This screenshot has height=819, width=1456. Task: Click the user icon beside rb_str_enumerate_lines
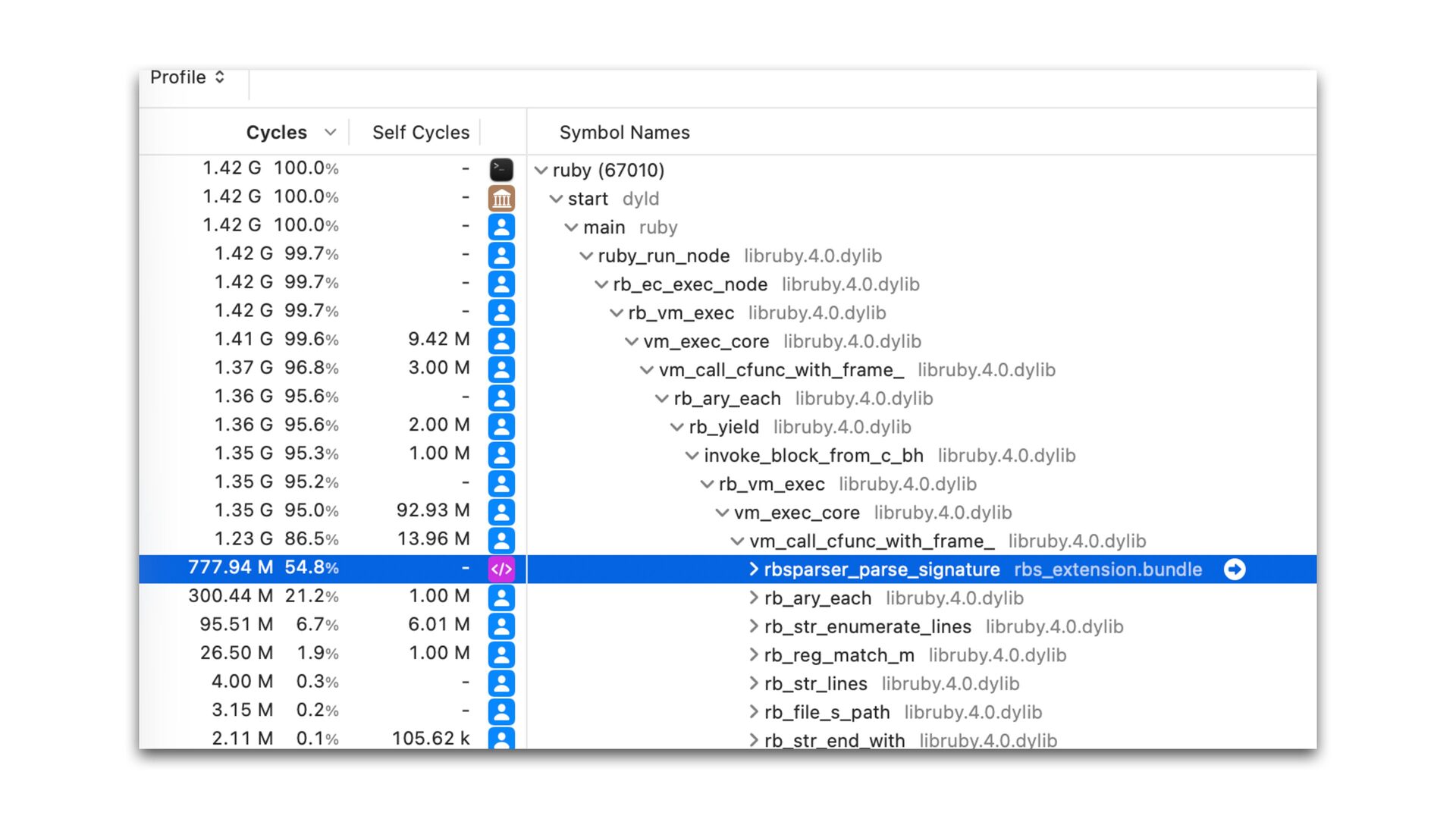(501, 626)
